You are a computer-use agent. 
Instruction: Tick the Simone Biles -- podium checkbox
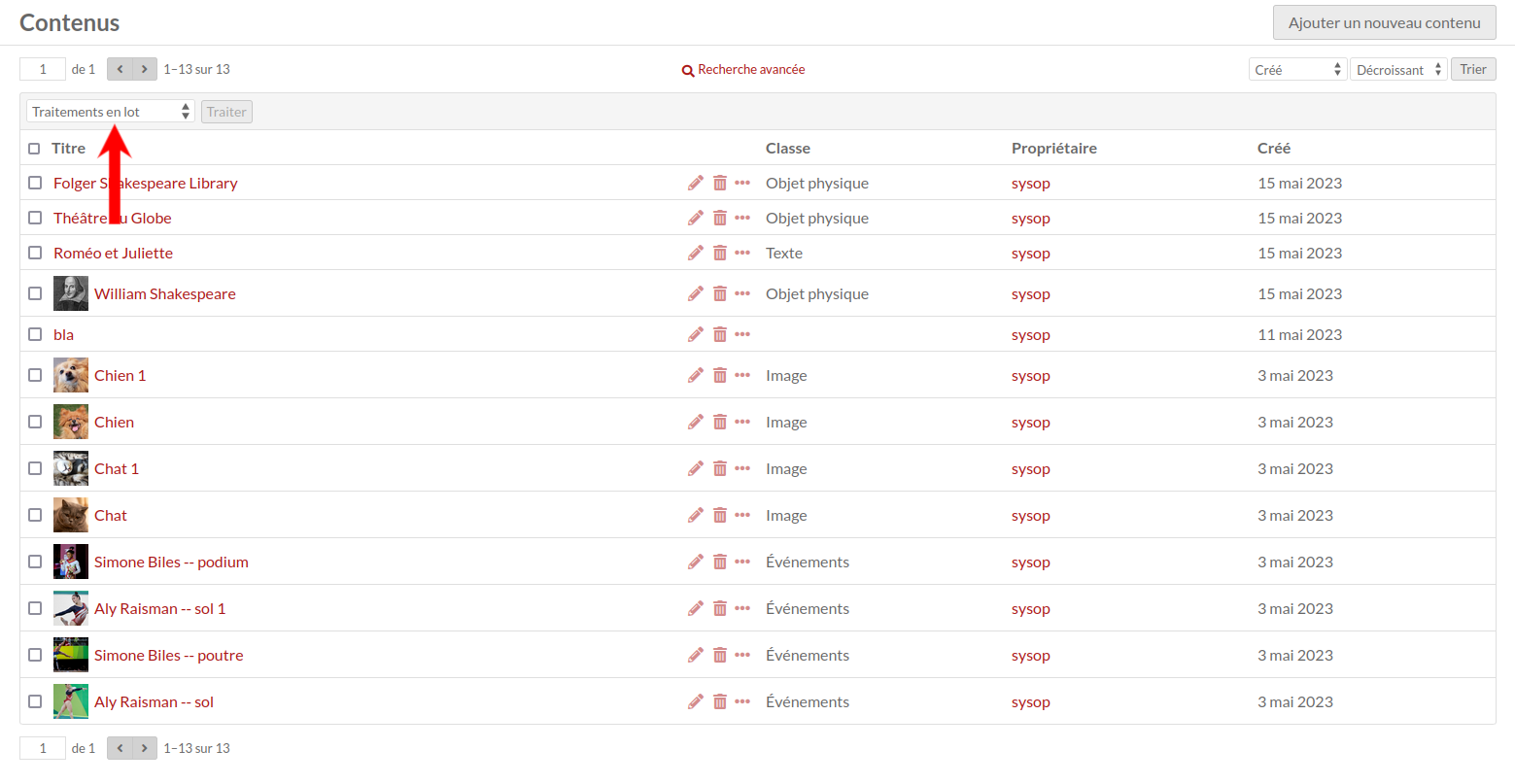(35, 562)
